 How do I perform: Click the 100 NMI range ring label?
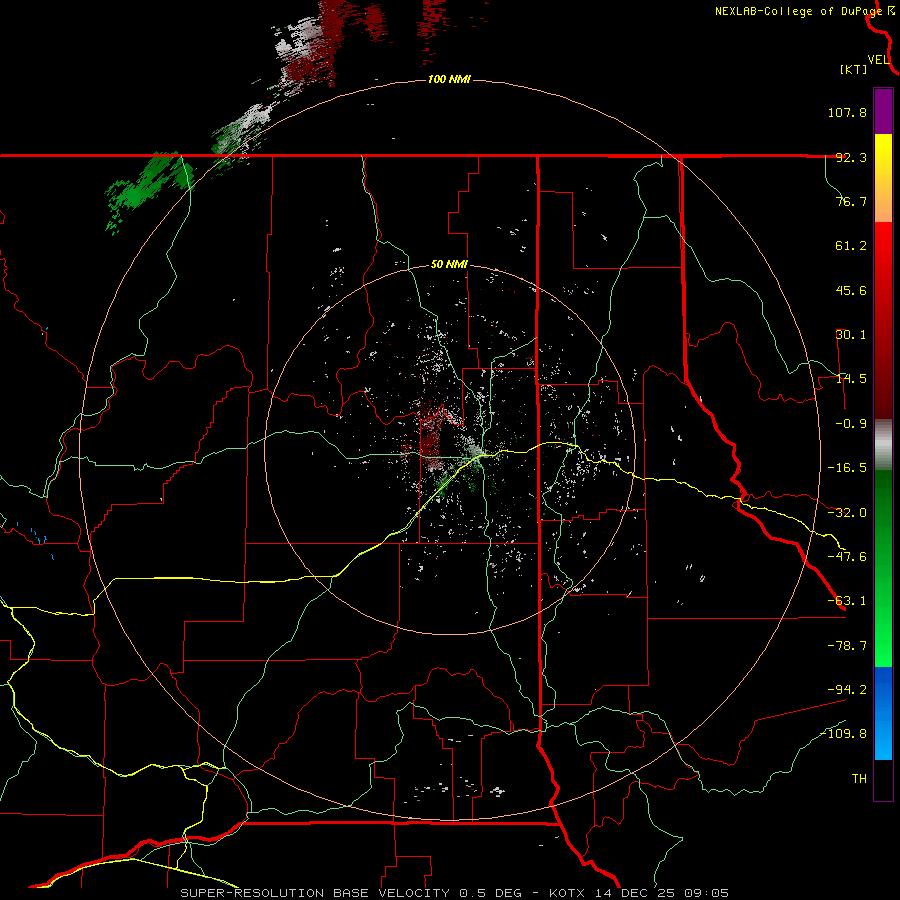coord(449,79)
